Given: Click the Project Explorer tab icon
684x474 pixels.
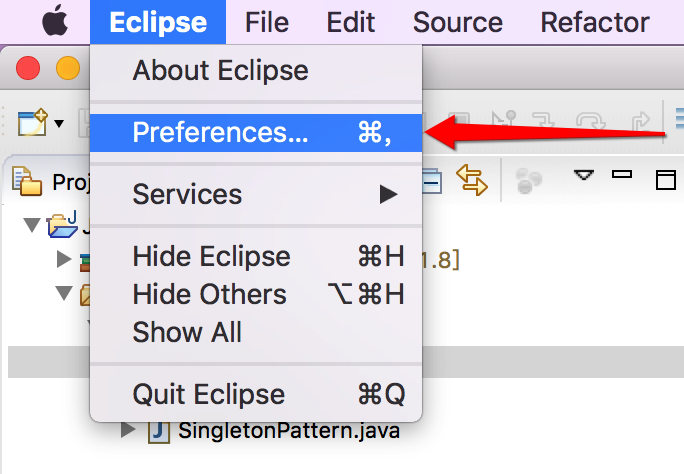Looking at the screenshot, I should 27,181.
